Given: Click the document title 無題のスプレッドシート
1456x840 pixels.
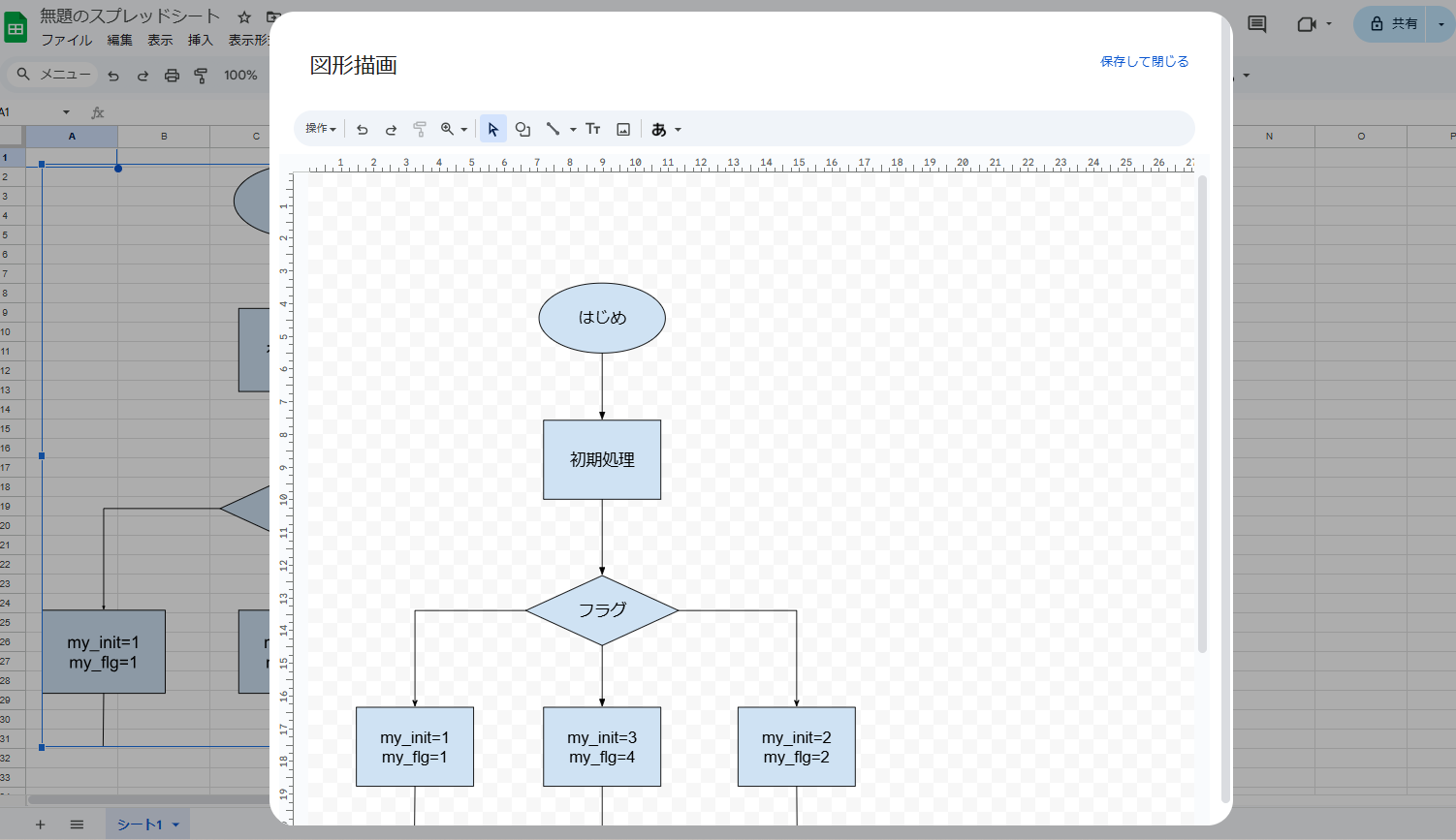Looking at the screenshot, I should click(x=130, y=16).
